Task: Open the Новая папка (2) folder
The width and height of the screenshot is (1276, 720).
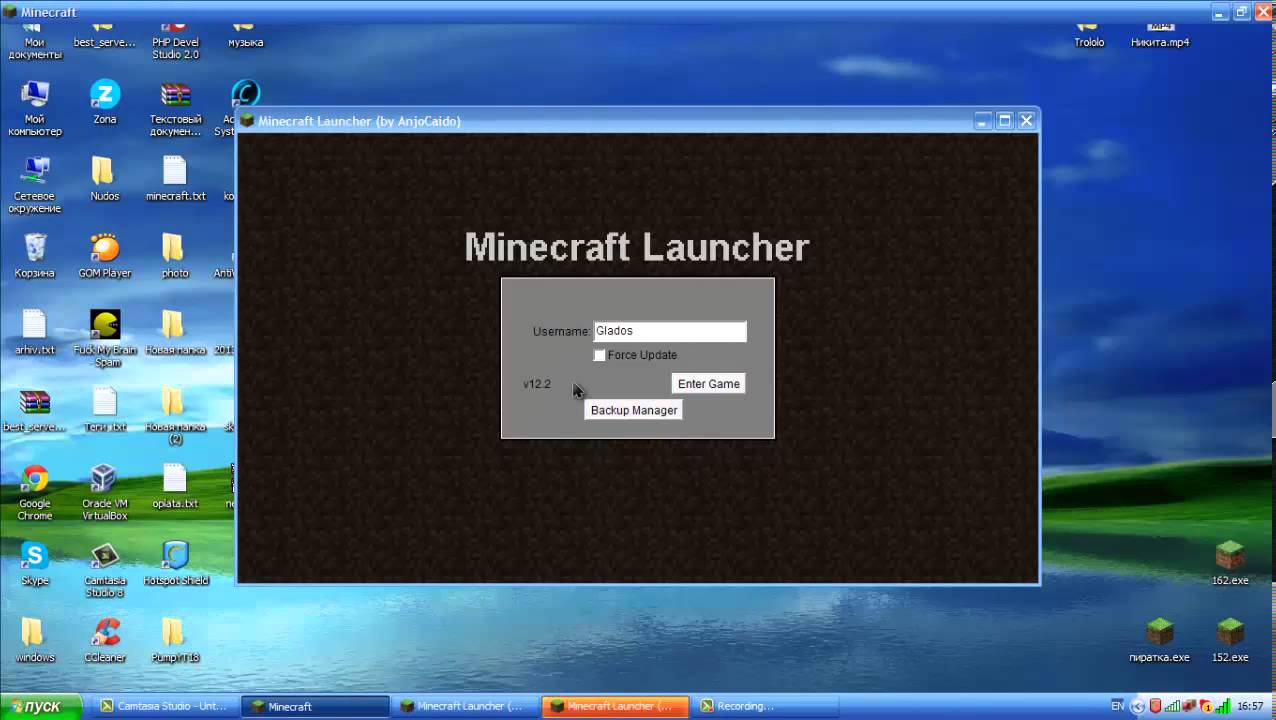Action: tap(175, 415)
